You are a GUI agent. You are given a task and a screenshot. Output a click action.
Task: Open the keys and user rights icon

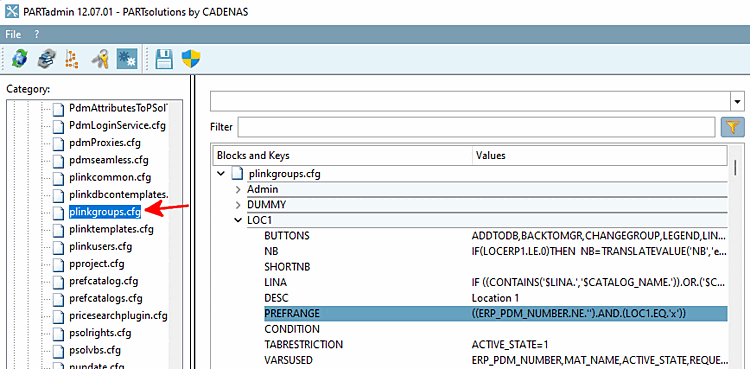pyautogui.click(x=100, y=59)
